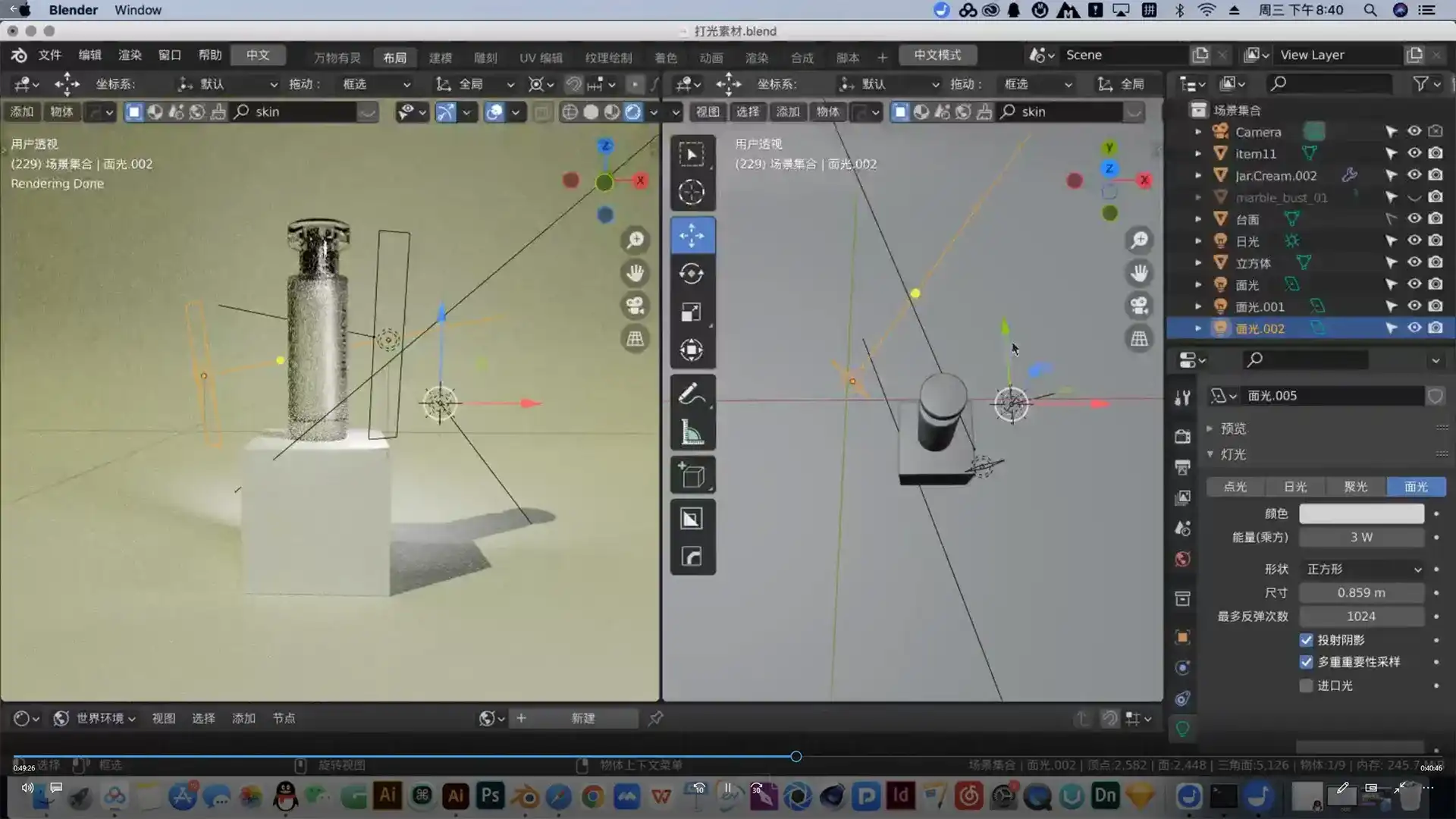Image resolution: width=1456 pixels, height=819 pixels.
Task: Switch viewport to rendered shading mode
Action: coord(633,111)
